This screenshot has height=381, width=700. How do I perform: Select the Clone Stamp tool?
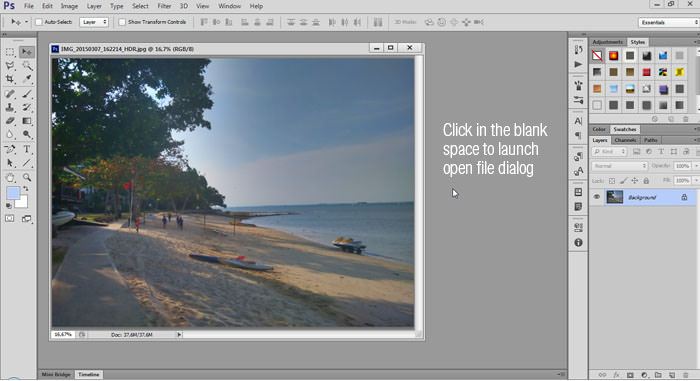(10, 107)
